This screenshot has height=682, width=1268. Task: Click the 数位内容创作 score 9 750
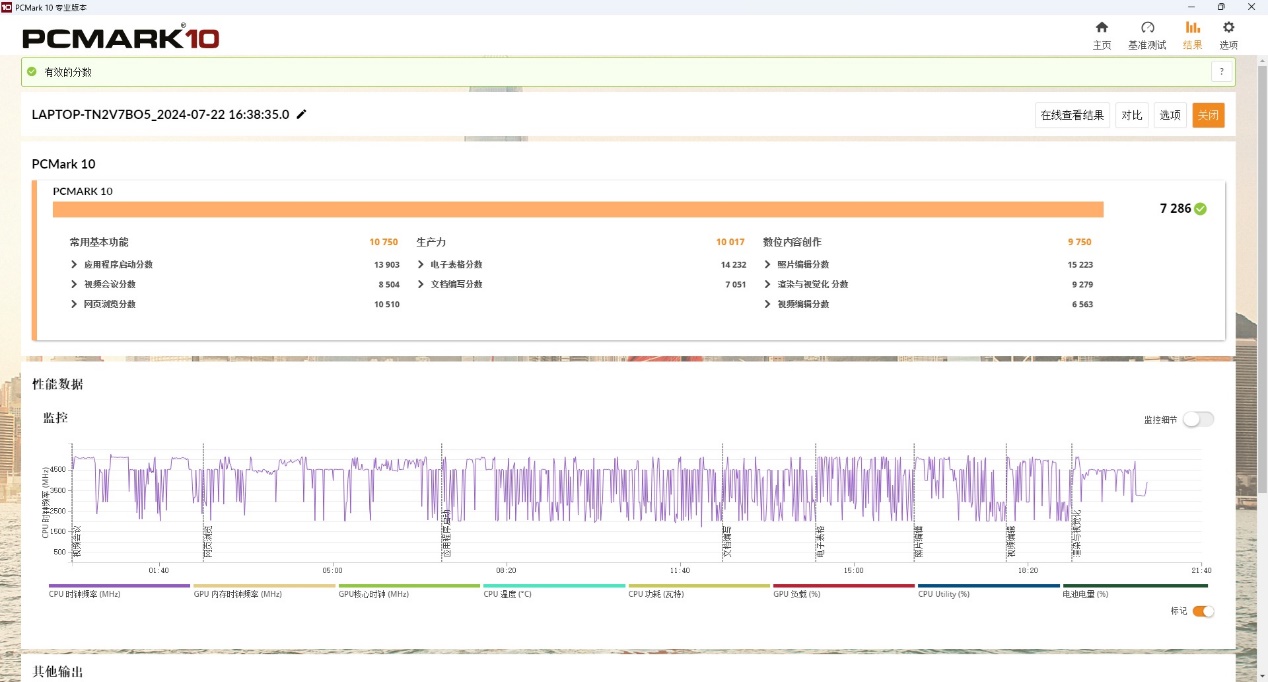click(1080, 242)
